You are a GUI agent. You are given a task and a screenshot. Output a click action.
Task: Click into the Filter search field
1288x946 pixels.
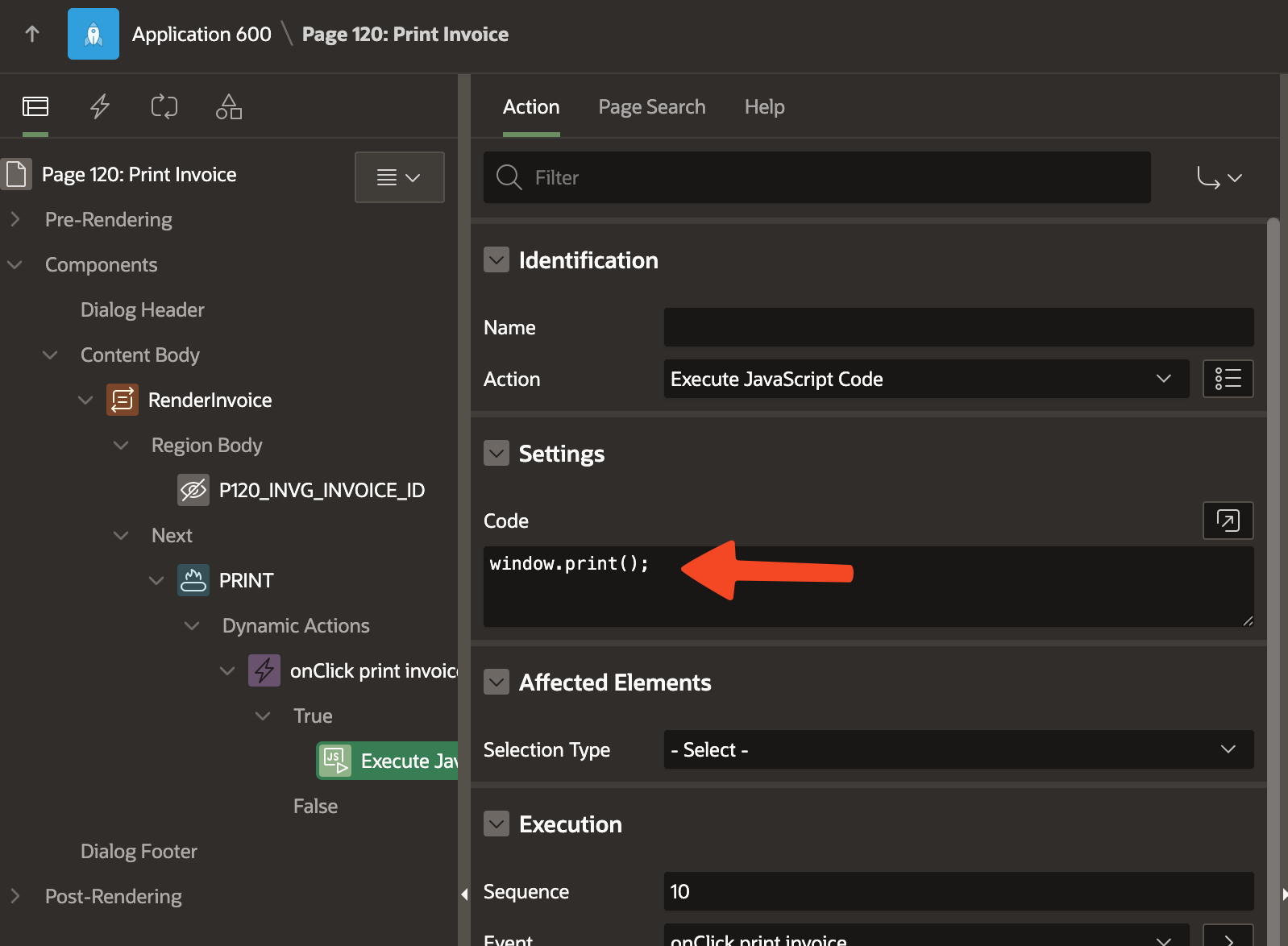817,177
